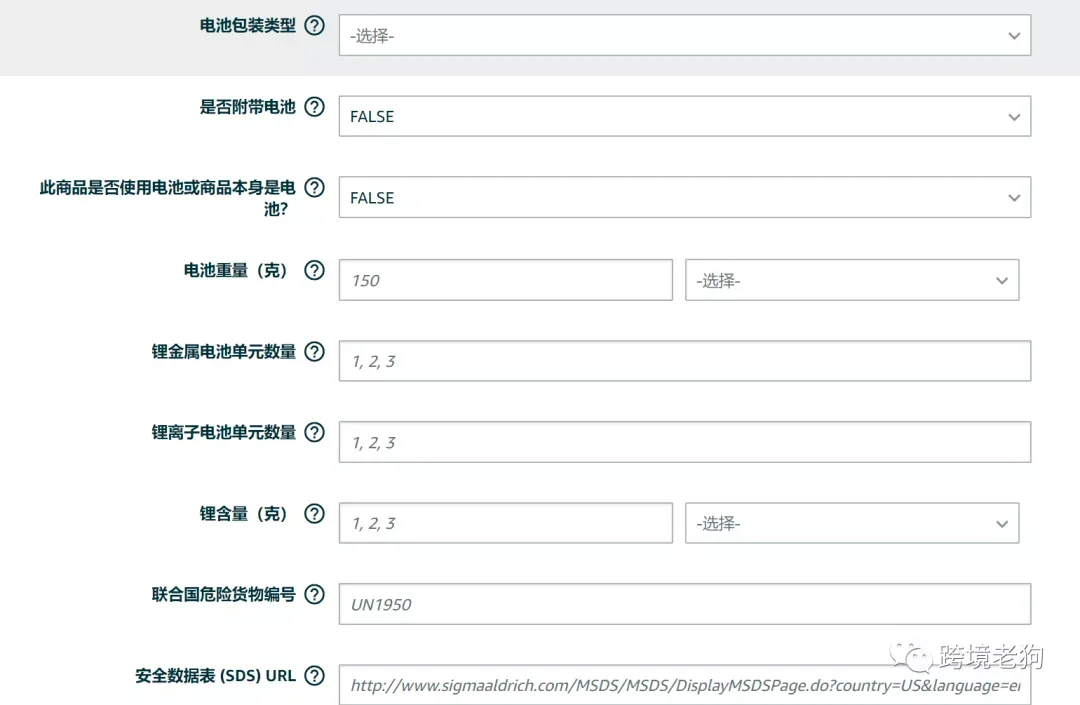Focus the 联合国危险货物编号 input with placeholder UN1950

click(685, 604)
